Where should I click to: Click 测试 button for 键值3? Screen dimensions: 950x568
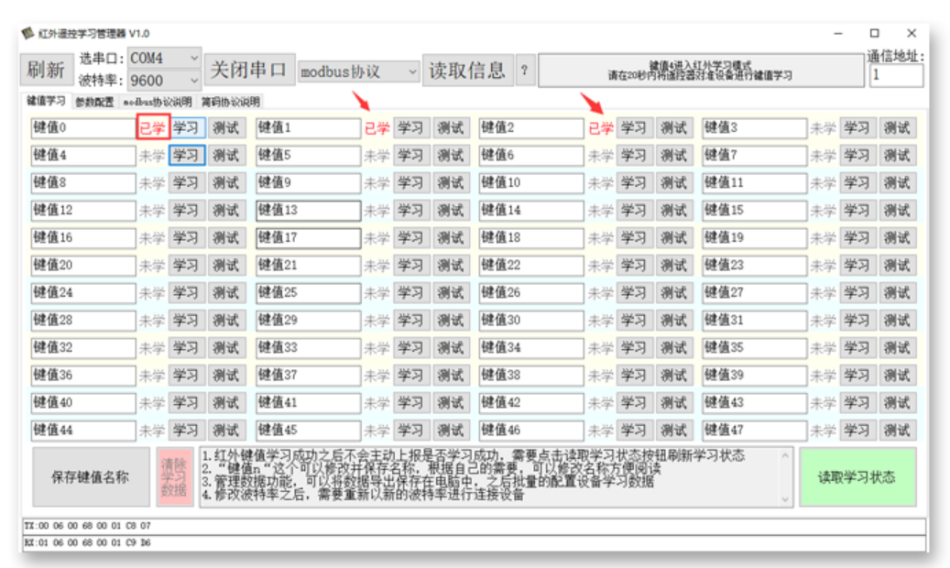pyautogui.click(x=897, y=128)
